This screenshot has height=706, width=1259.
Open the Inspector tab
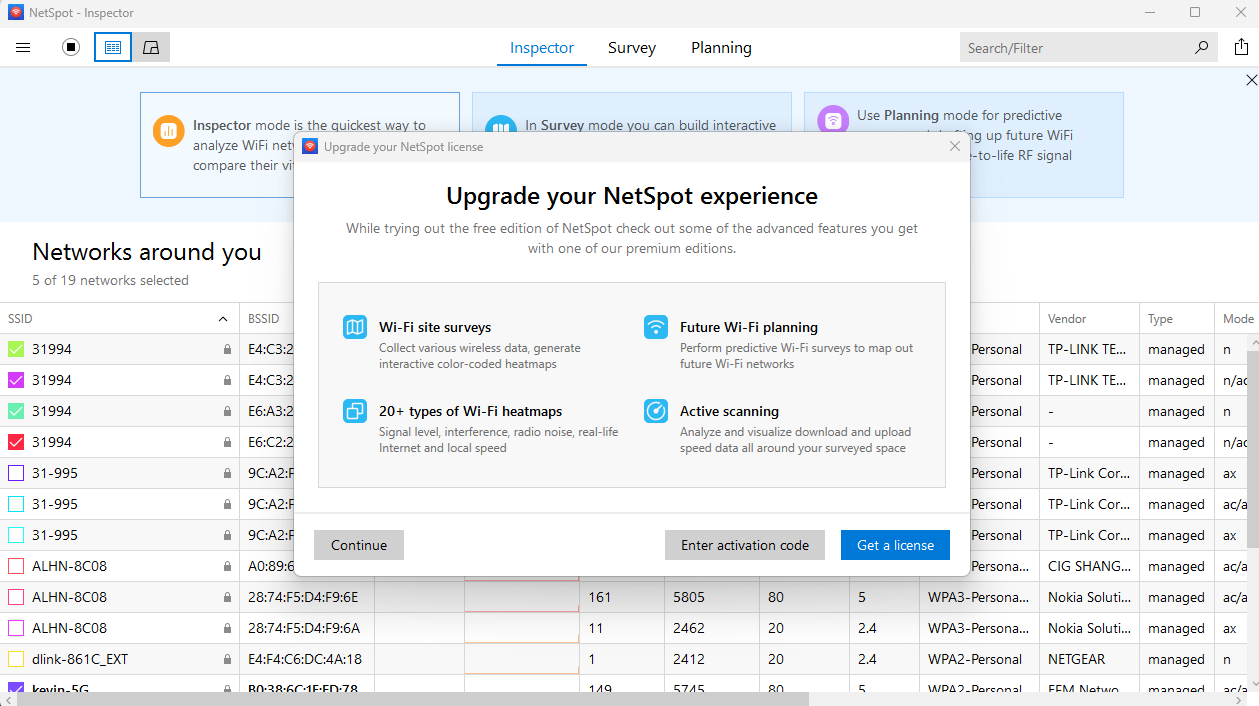pyautogui.click(x=542, y=47)
